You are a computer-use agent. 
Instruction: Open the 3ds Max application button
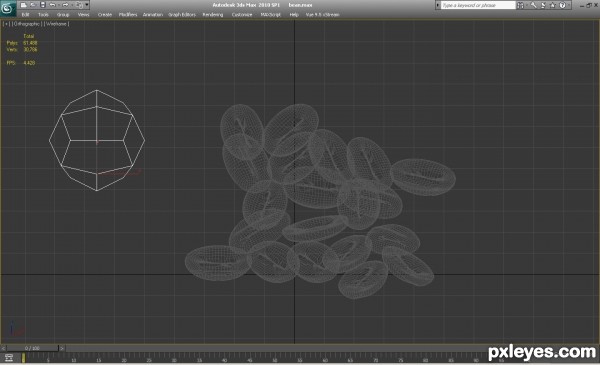pyautogui.click(x=8, y=8)
